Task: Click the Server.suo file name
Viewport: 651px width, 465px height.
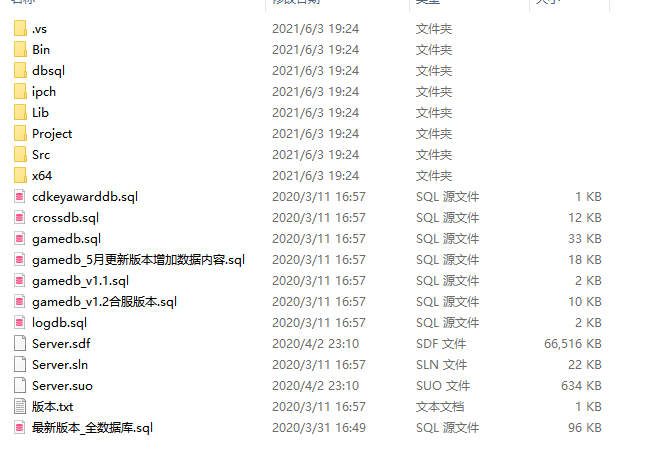Action: click(62, 386)
